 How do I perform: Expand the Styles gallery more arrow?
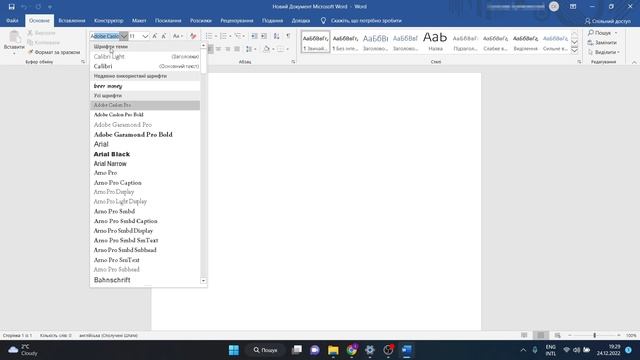tap(574, 51)
